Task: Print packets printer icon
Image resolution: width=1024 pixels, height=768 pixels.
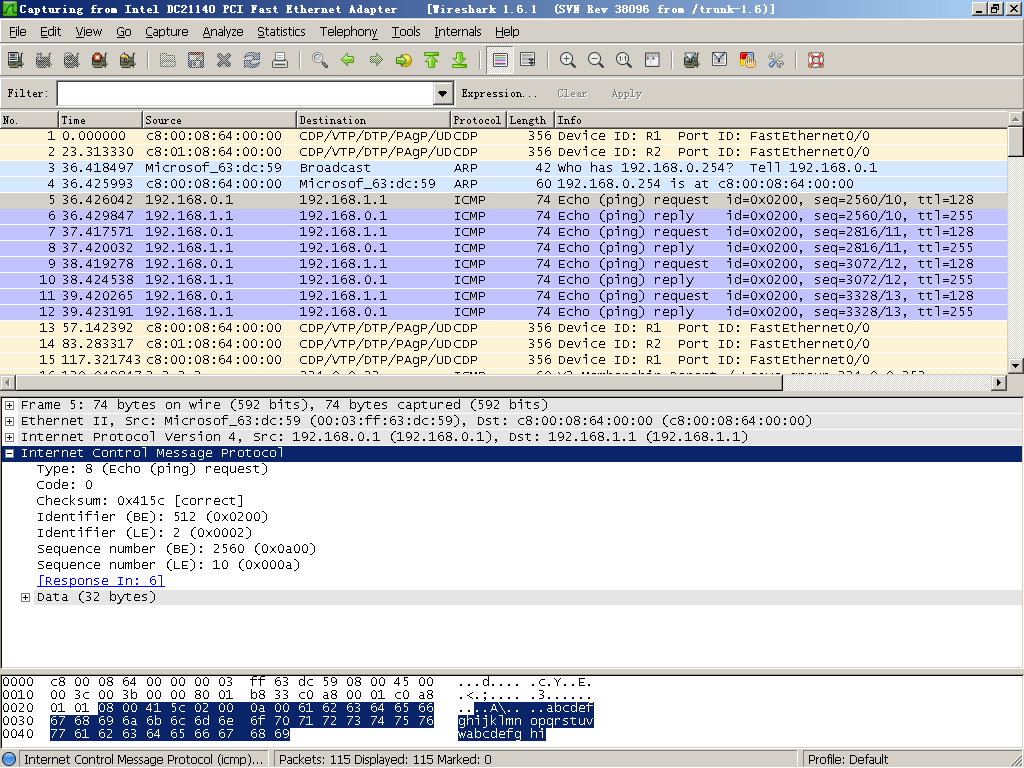Action: pos(280,61)
